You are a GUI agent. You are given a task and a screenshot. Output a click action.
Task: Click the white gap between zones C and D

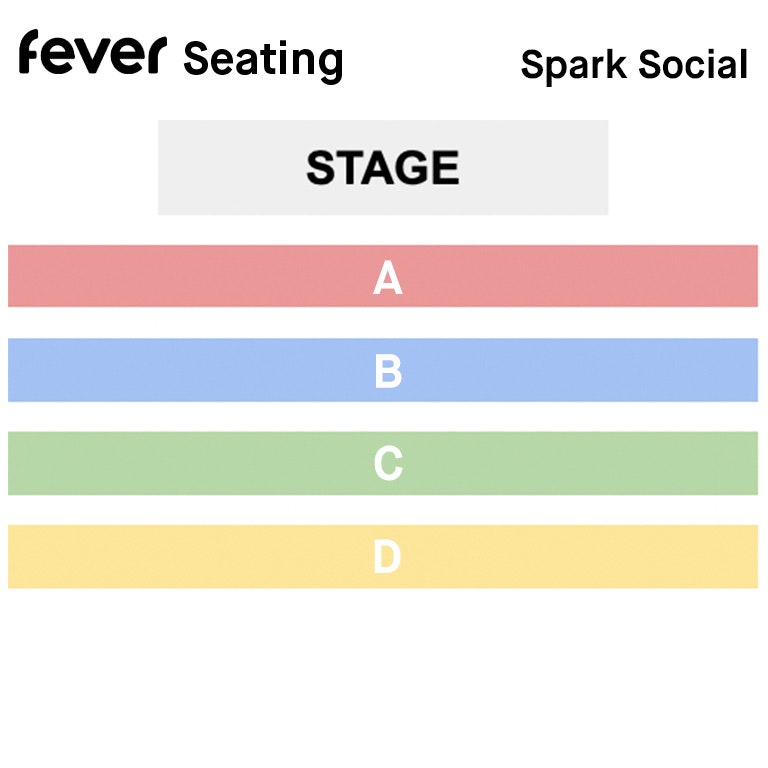383,510
